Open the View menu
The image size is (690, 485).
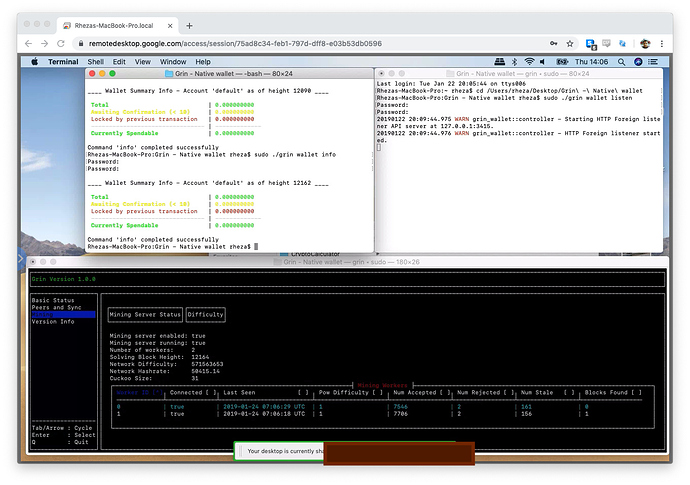coord(143,62)
